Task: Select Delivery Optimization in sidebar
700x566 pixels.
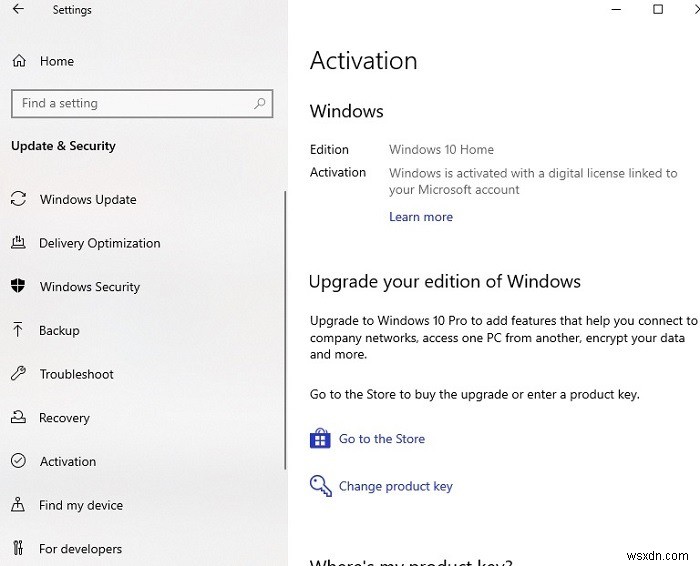Action: pos(100,243)
